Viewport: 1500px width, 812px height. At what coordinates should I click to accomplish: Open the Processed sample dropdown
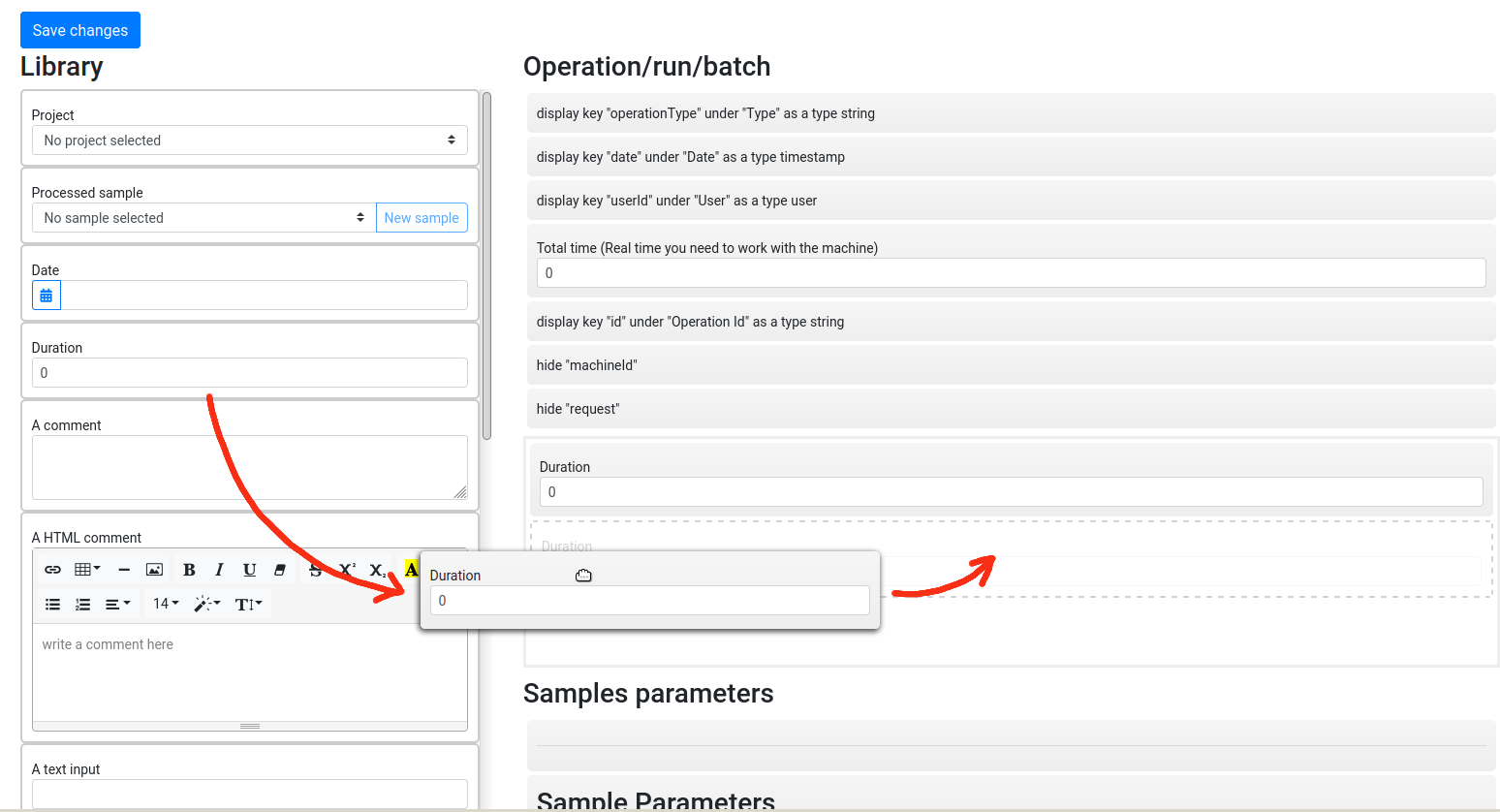[x=203, y=218]
